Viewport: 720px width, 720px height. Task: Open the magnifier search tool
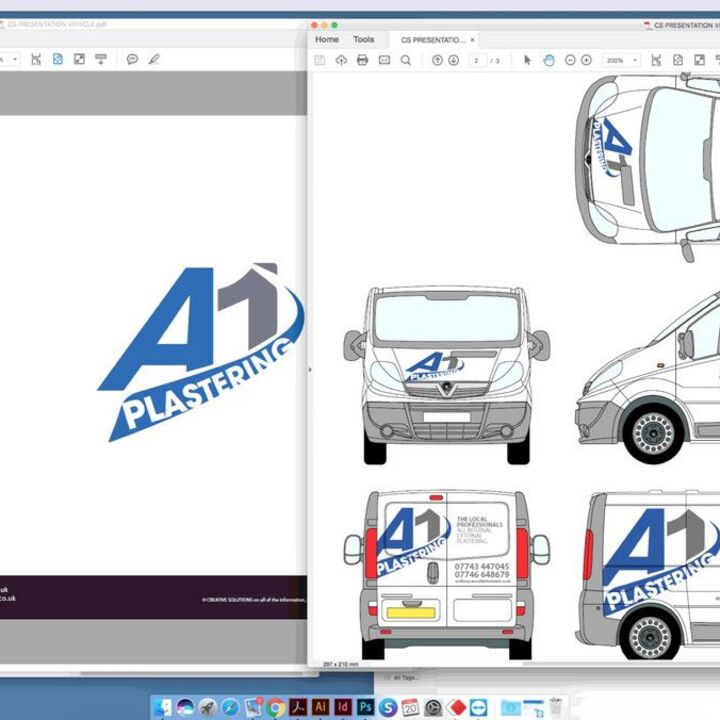pos(406,60)
